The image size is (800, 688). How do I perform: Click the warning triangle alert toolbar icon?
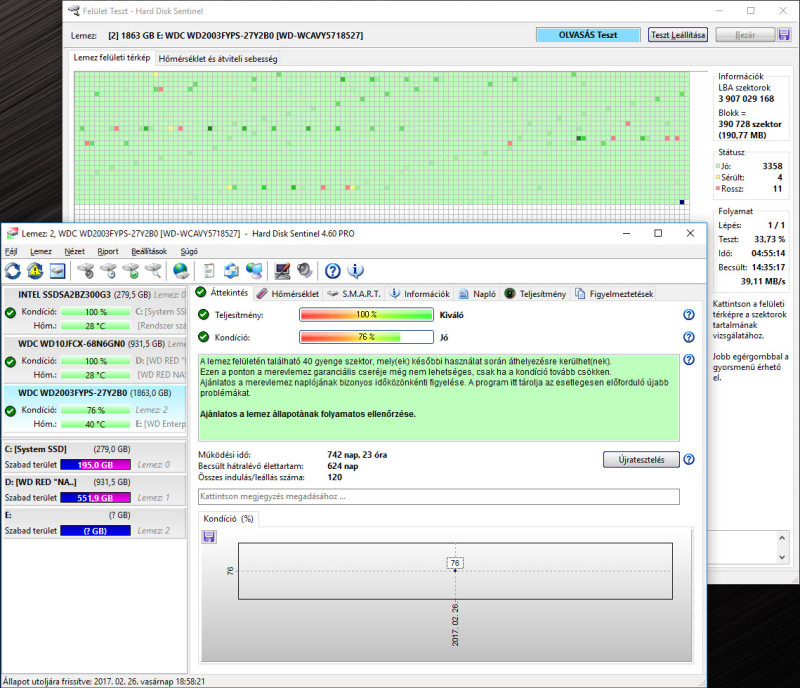pos(35,271)
